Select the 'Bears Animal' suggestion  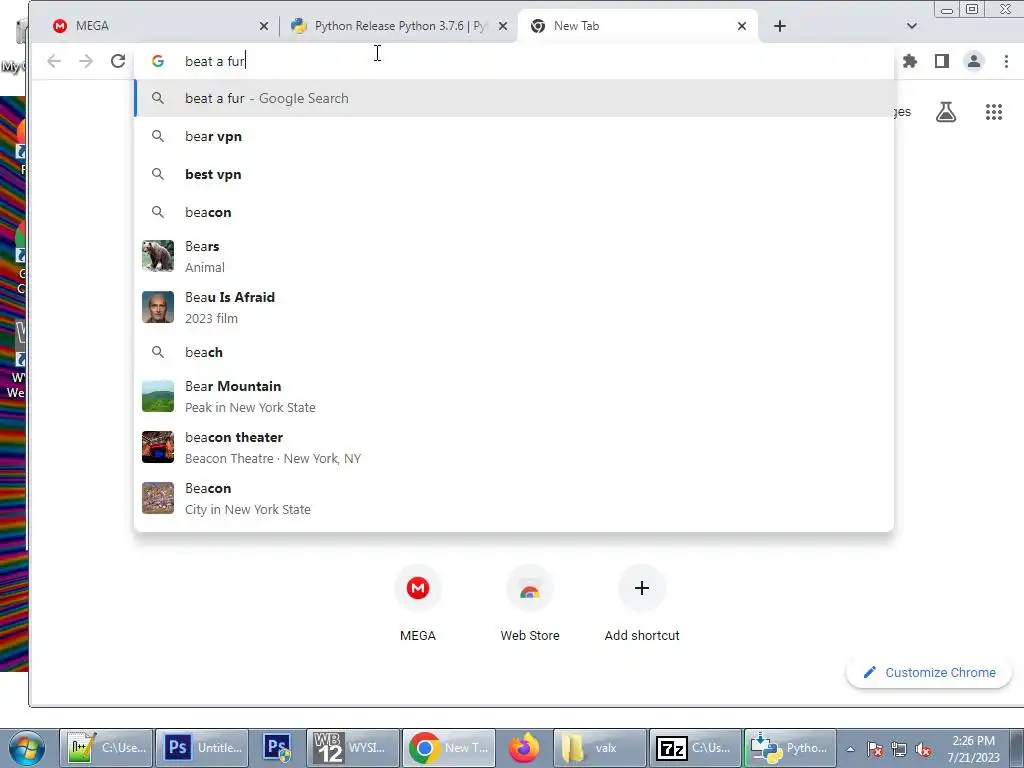(x=513, y=257)
